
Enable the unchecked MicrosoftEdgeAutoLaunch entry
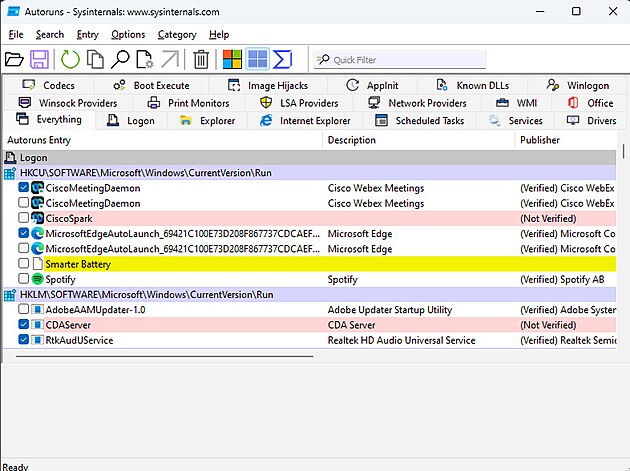pos(23,248)
